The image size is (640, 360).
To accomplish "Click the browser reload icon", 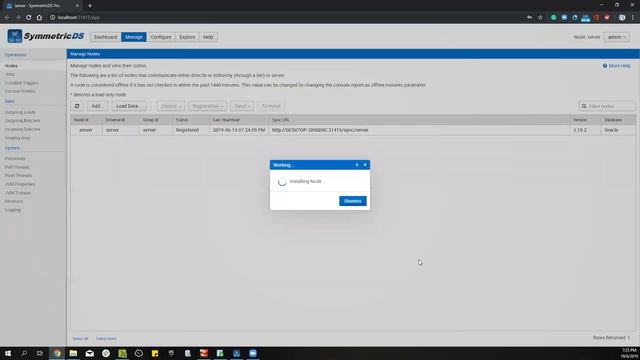I will (x=29, y=18).
